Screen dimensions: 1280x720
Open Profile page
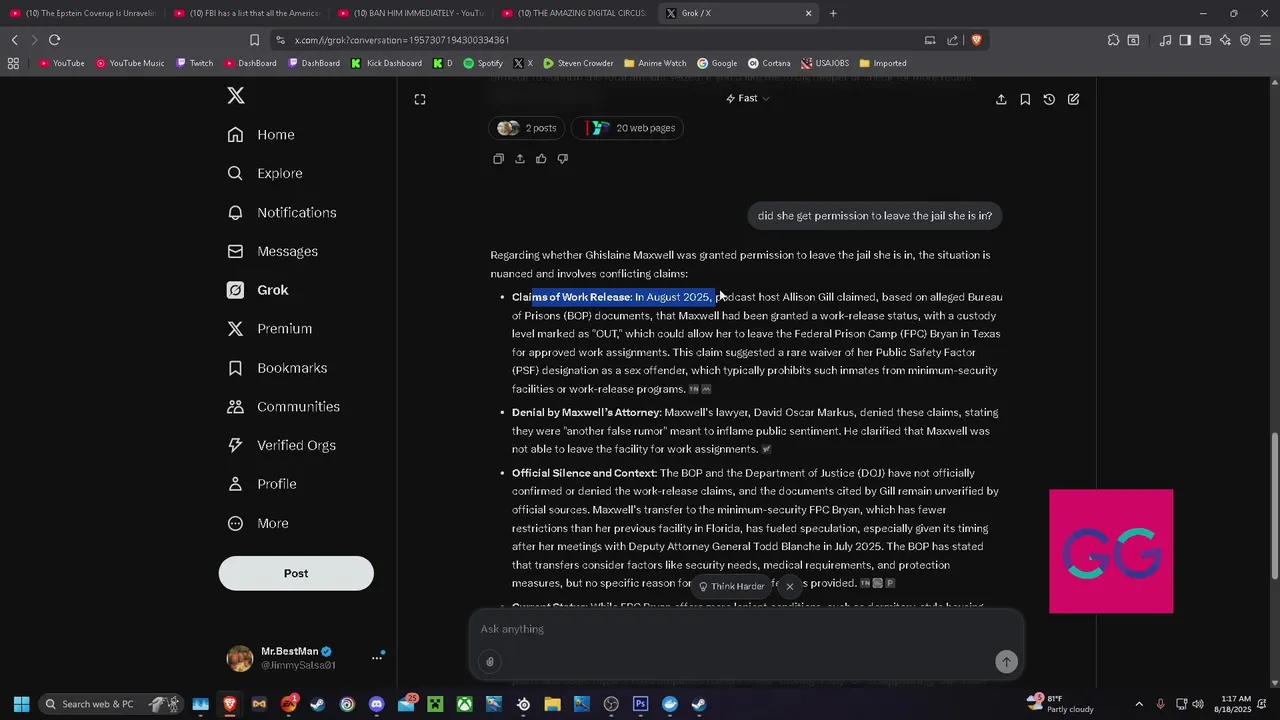[262, 484]
